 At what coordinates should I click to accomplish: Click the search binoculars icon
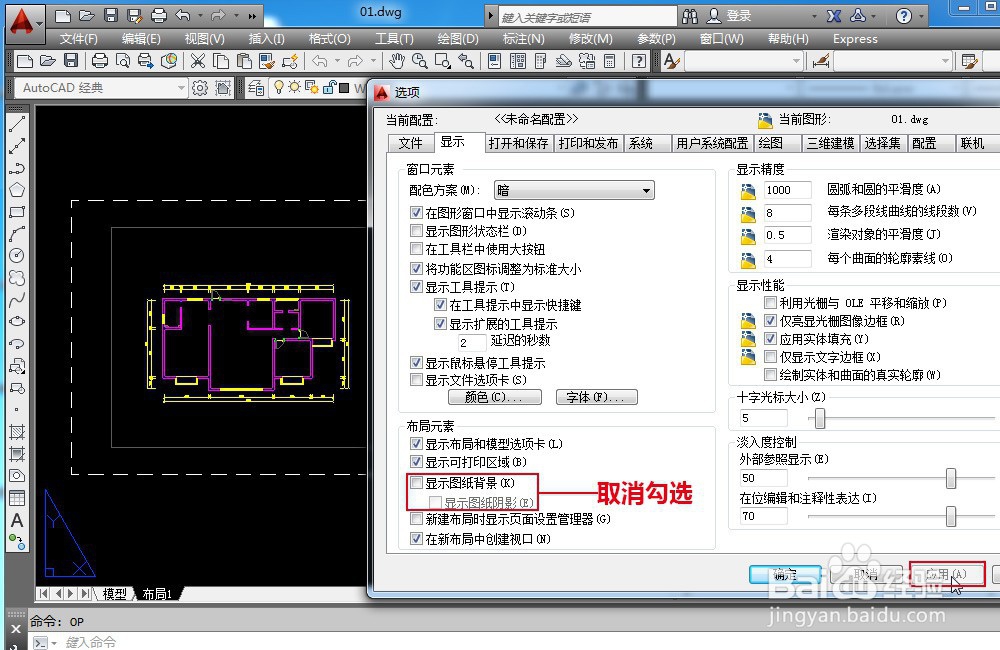pyautogui.click(x=690, y=16)
